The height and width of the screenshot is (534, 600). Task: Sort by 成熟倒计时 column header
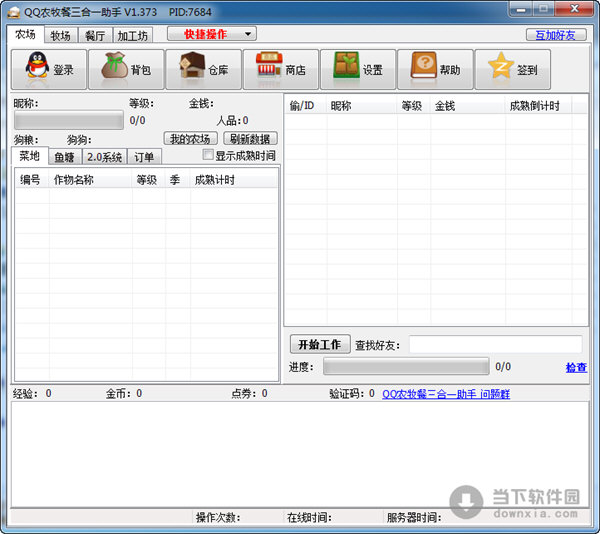(538, 105)
